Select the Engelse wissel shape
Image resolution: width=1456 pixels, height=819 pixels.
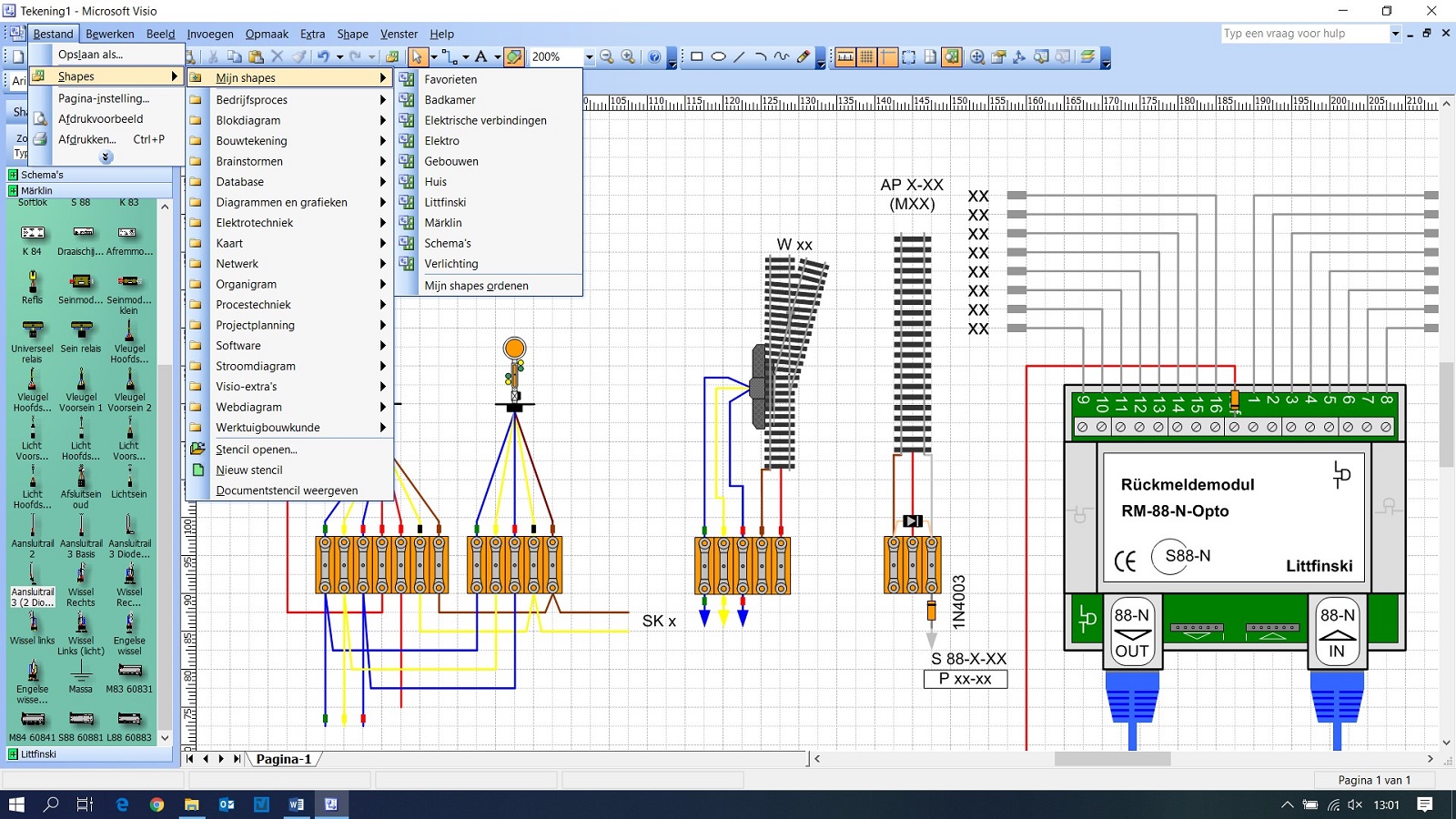pos(129,634)
